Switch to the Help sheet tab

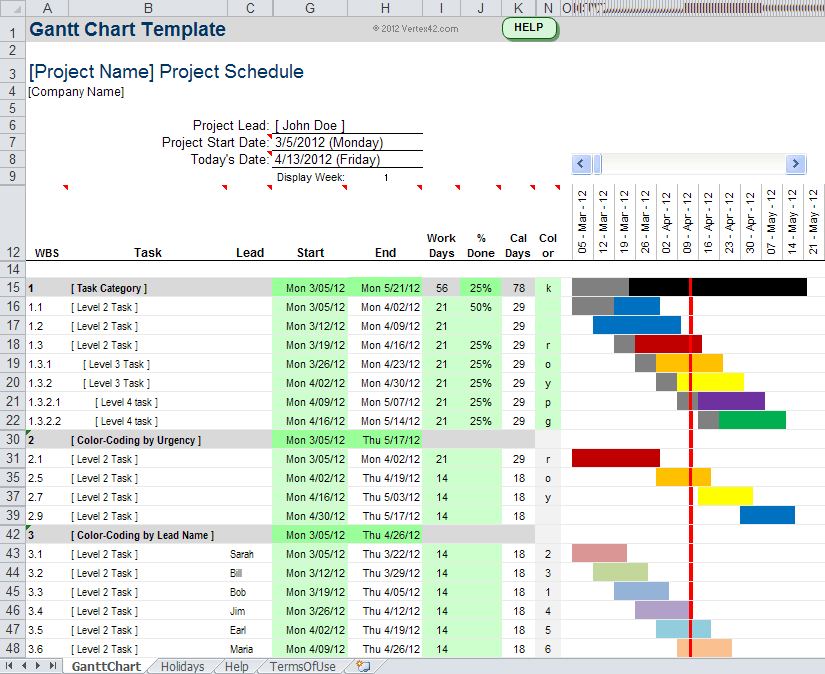click(236, 666)
